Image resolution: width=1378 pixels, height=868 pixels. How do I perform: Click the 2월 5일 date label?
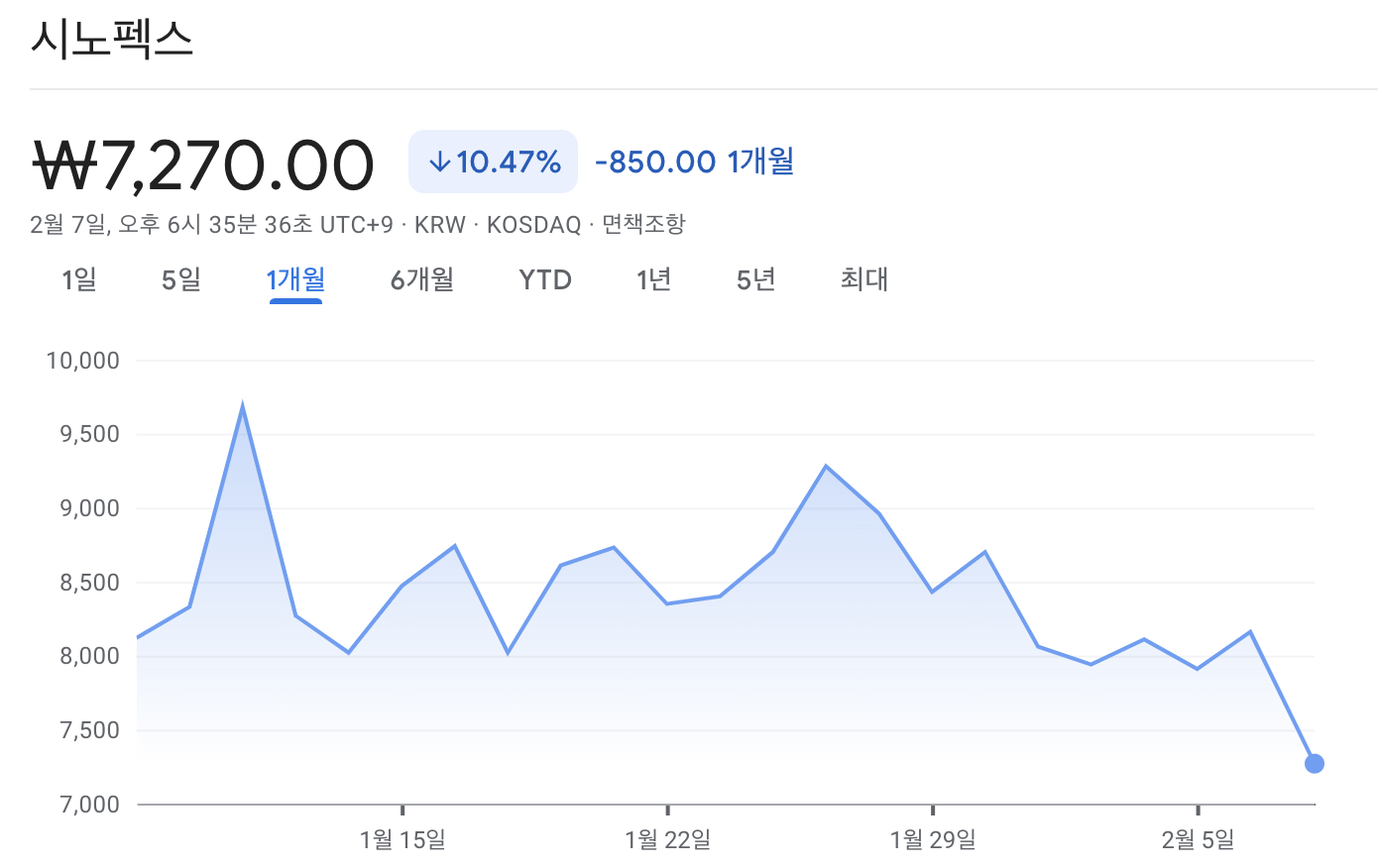[1199, 840]
